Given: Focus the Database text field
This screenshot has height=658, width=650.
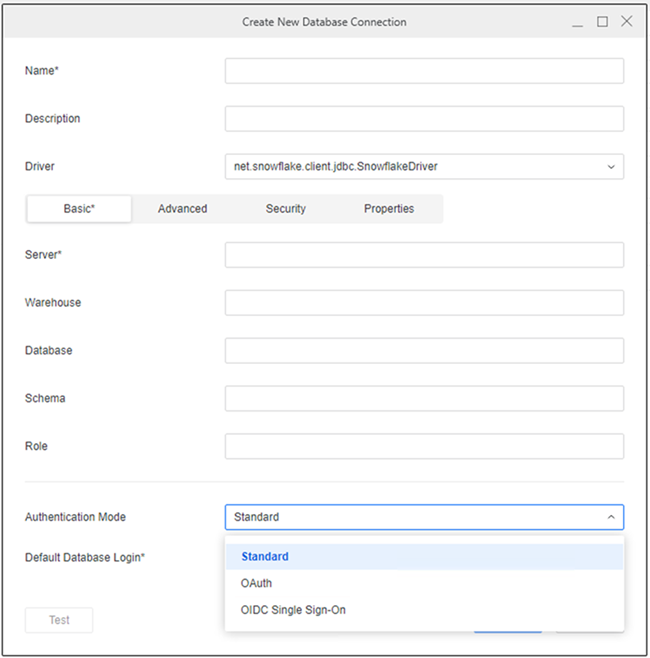Looking at the screenshot, I should (424, 351).
